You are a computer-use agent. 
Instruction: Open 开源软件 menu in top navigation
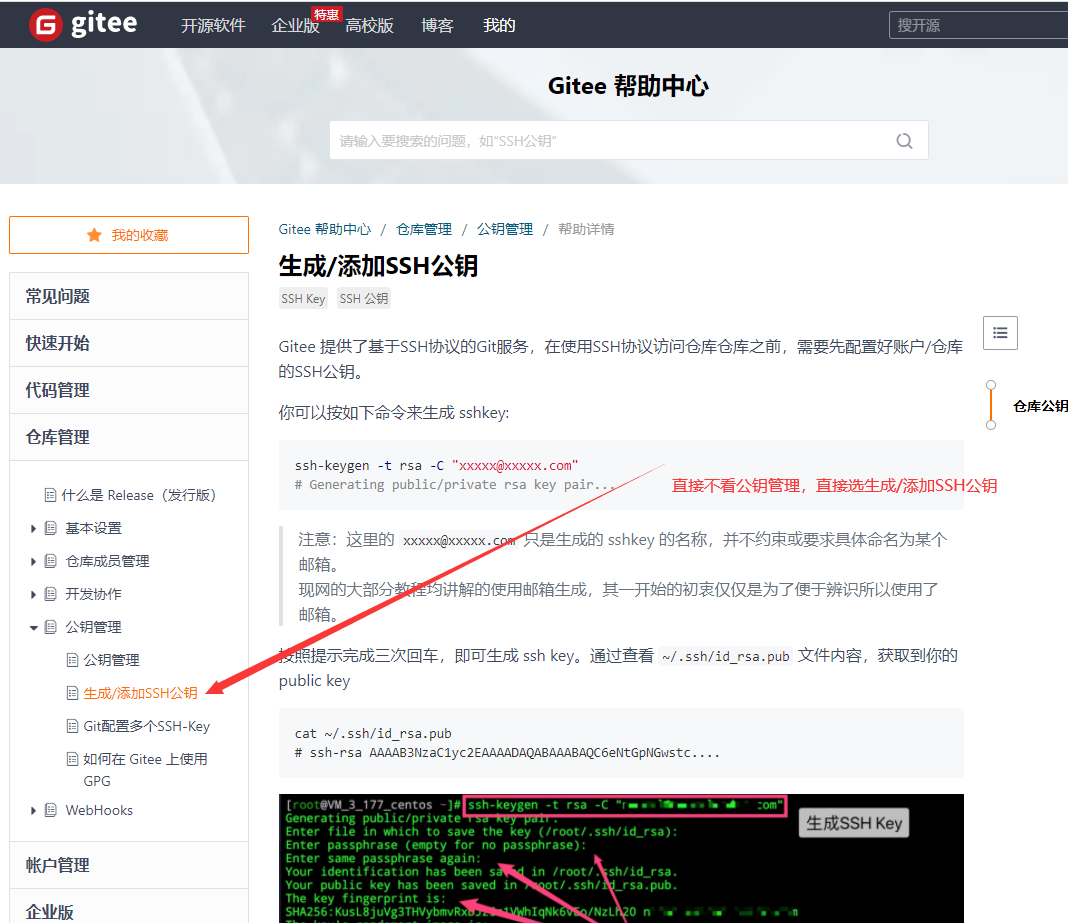pos(213,26)
